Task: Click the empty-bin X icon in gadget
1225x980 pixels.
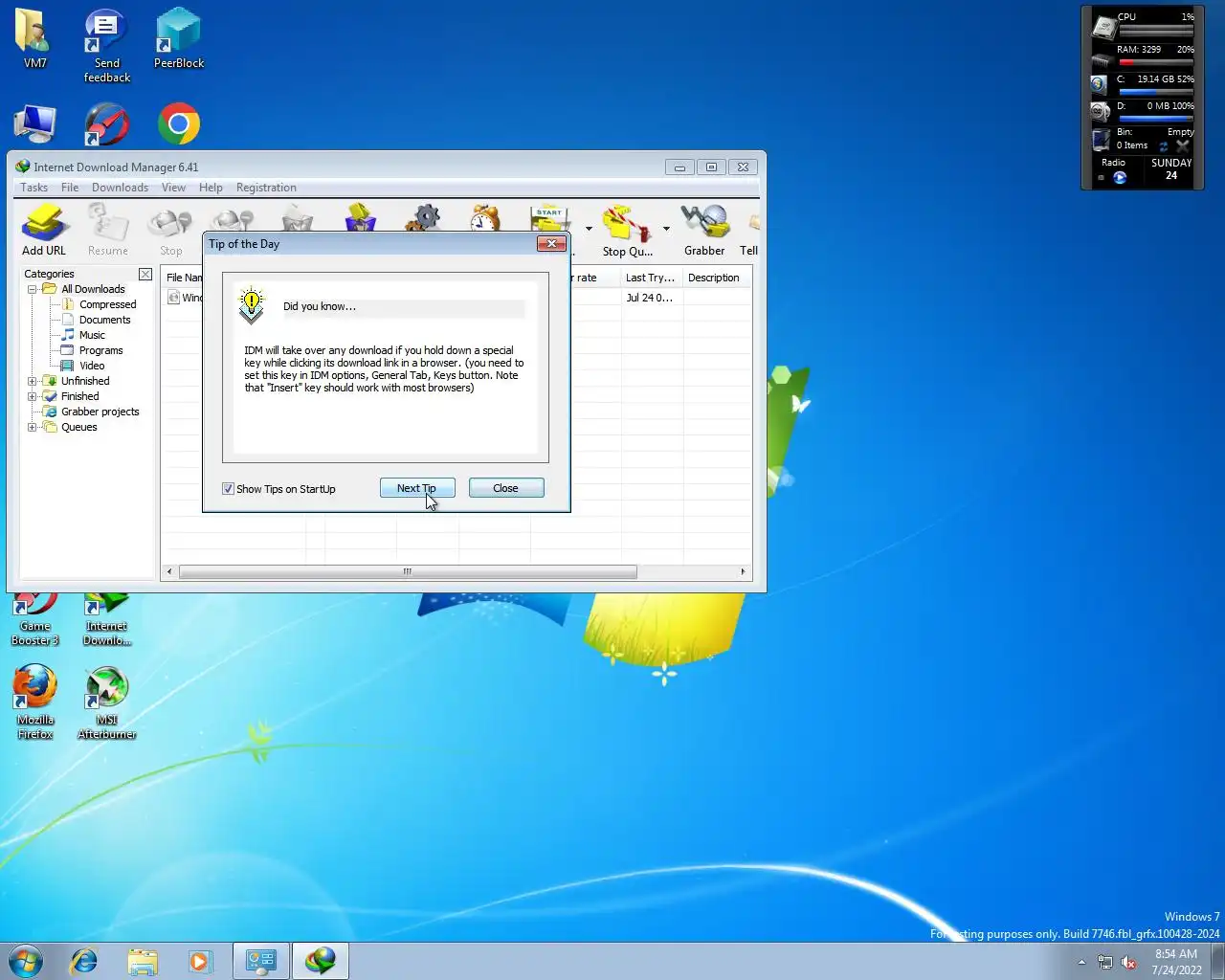Action: click(x=1183, y=146)
